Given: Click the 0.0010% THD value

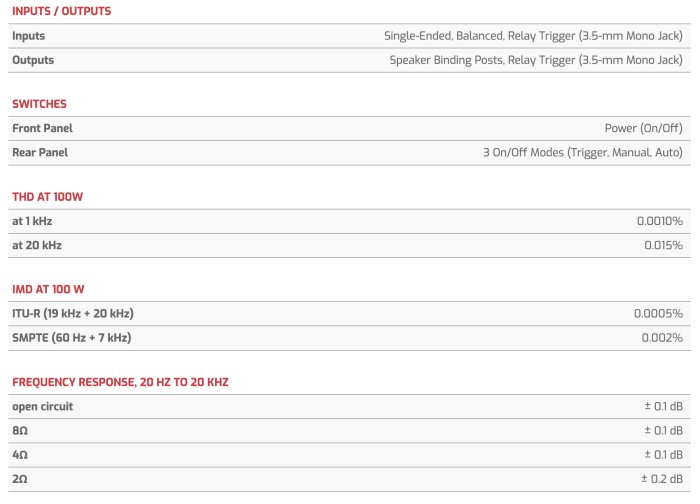Looking at the screenshot, I should 659,221.
